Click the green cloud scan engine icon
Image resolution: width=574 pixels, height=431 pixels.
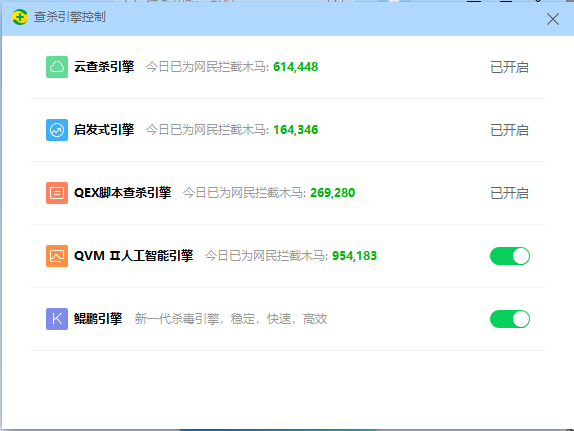point(57,67)
